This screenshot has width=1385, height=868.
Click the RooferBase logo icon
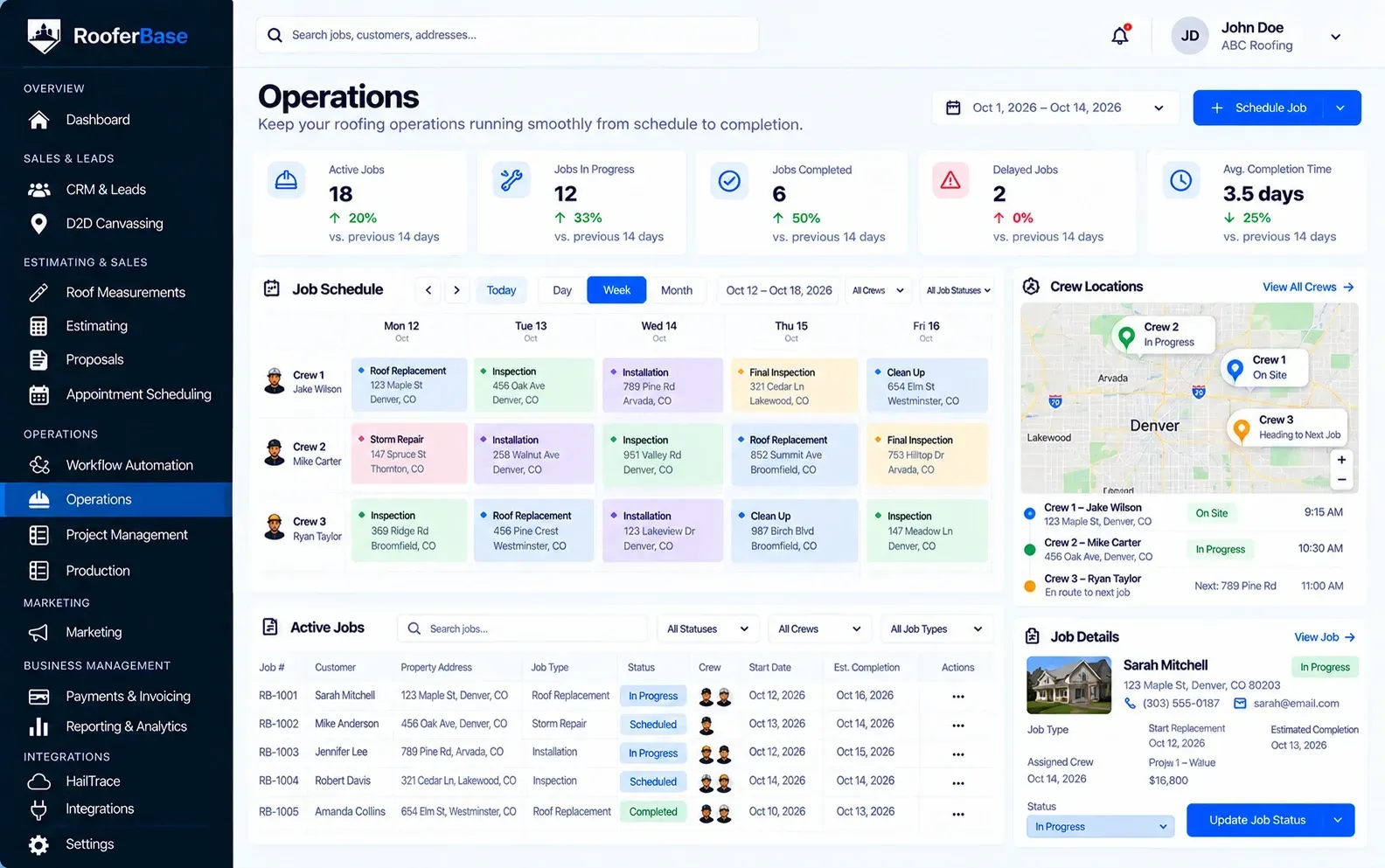click(44, 36)
